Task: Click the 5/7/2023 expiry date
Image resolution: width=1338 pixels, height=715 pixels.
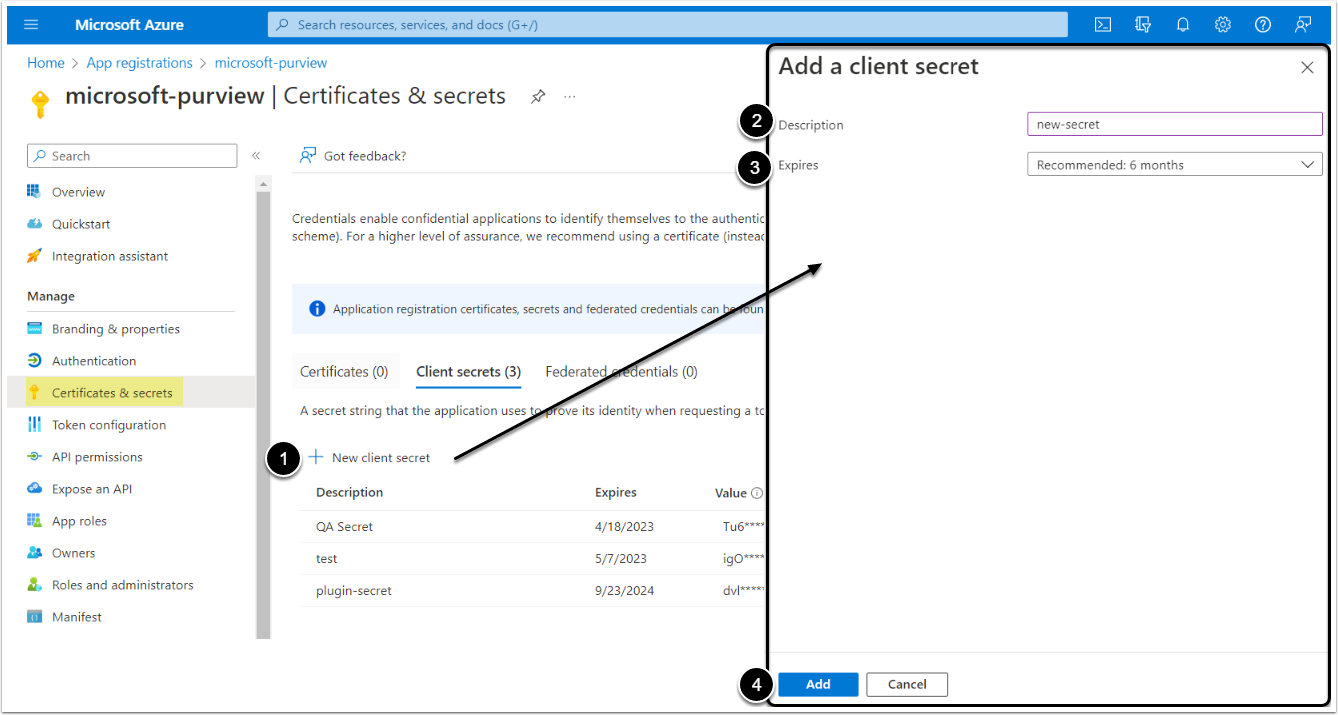Action: click(x=621, y=558)
